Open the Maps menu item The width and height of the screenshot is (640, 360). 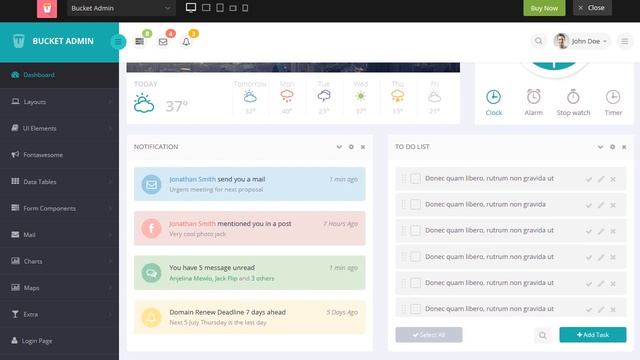coord(60,288)
